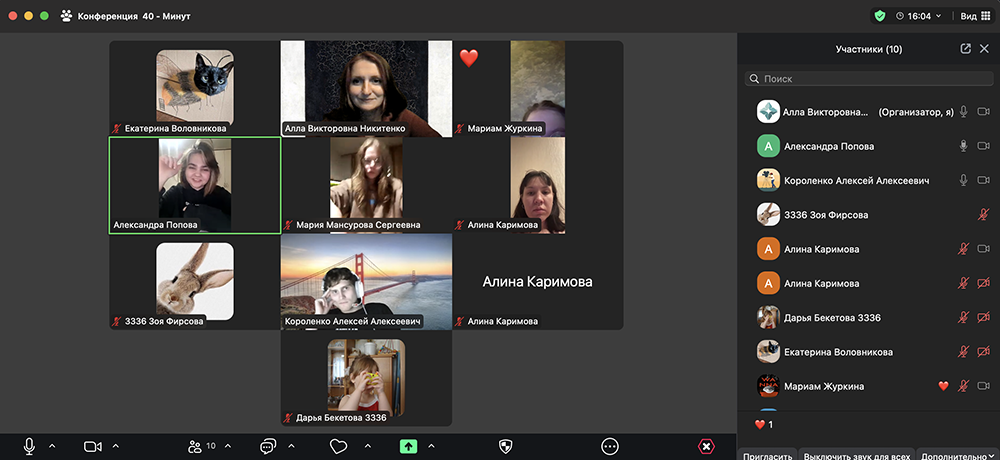Click the video camera icon in toolbar

[93, 446]
